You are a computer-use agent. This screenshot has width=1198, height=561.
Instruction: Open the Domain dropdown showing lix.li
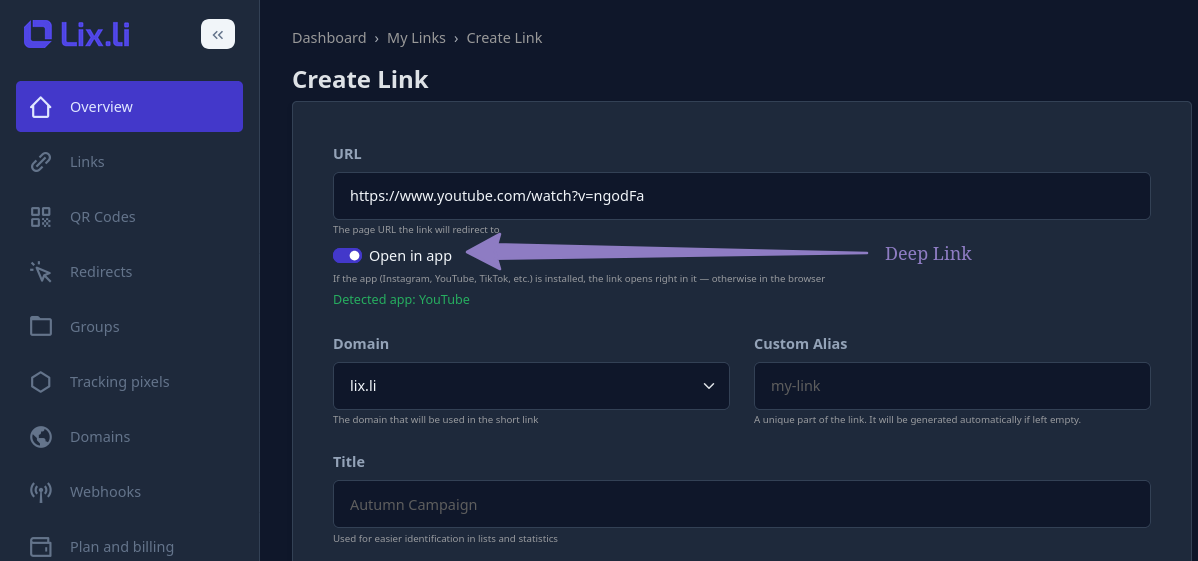point(531,386)
